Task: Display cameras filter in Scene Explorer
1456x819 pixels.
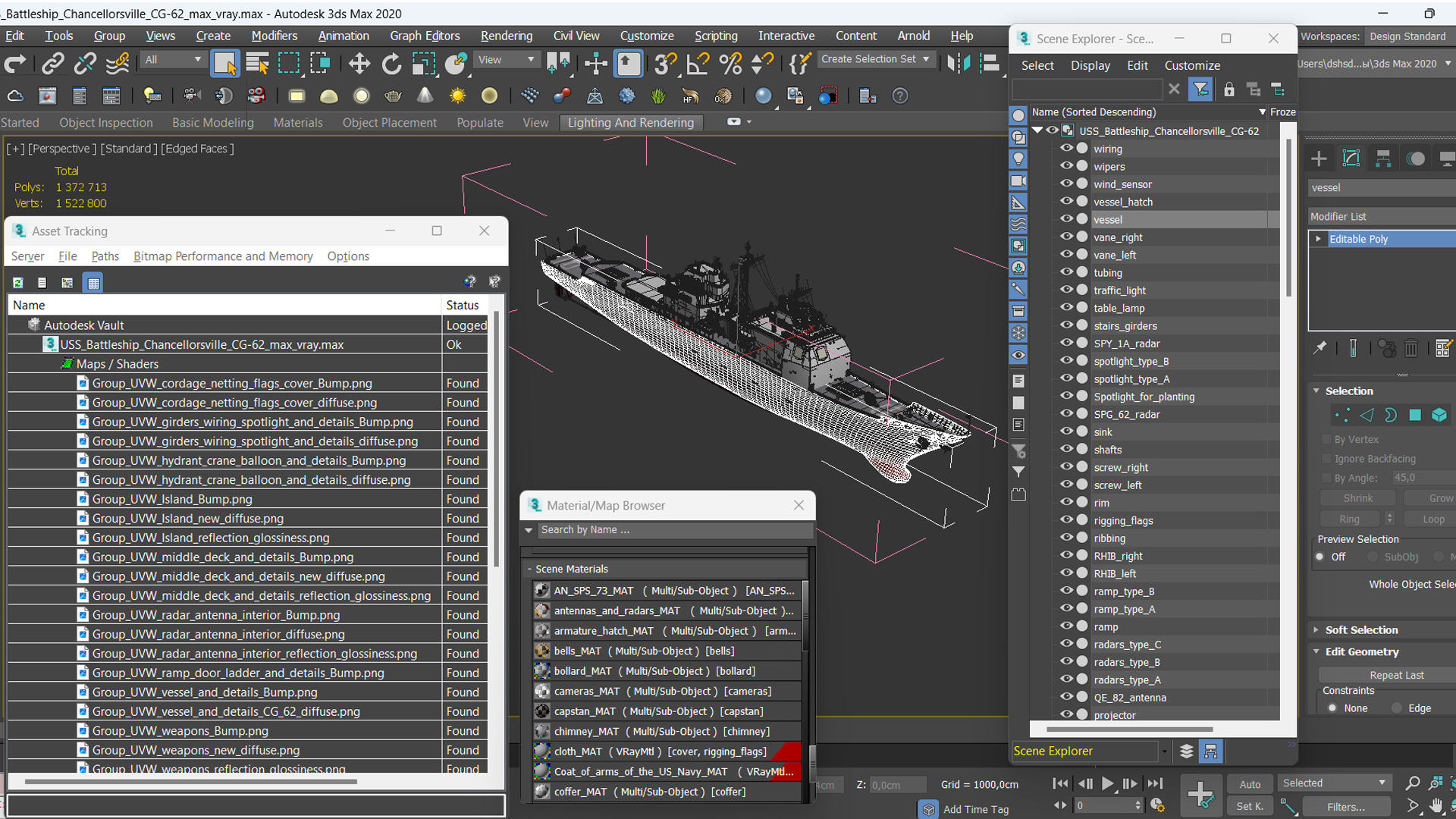Action: tap(1018, 181)
